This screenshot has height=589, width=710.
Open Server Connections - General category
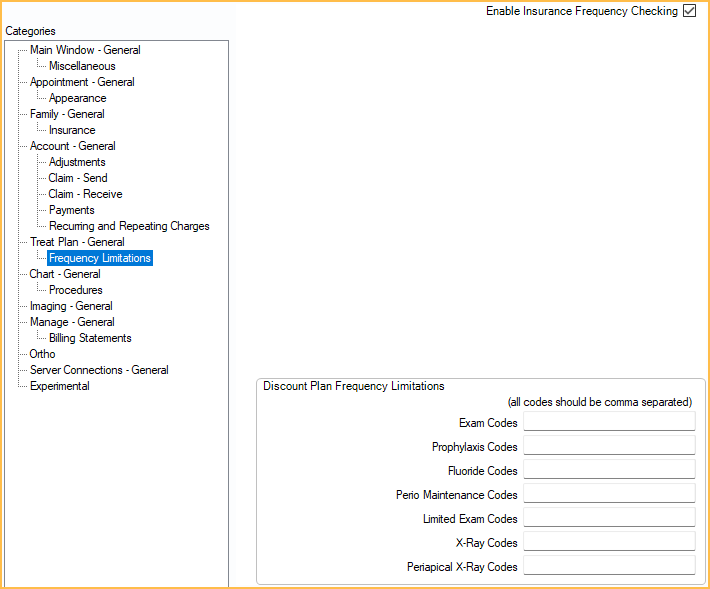99,370
